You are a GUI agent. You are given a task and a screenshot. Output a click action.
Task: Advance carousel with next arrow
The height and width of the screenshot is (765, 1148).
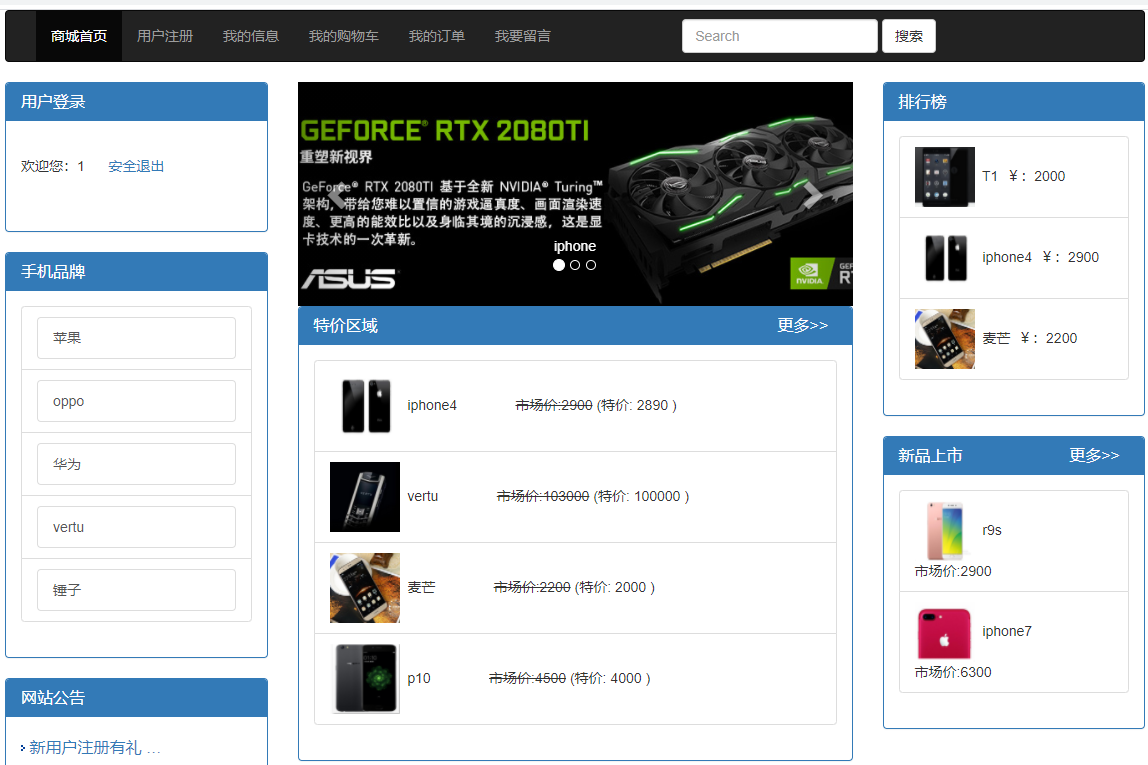pyautogui.click(x=811, y=194)
